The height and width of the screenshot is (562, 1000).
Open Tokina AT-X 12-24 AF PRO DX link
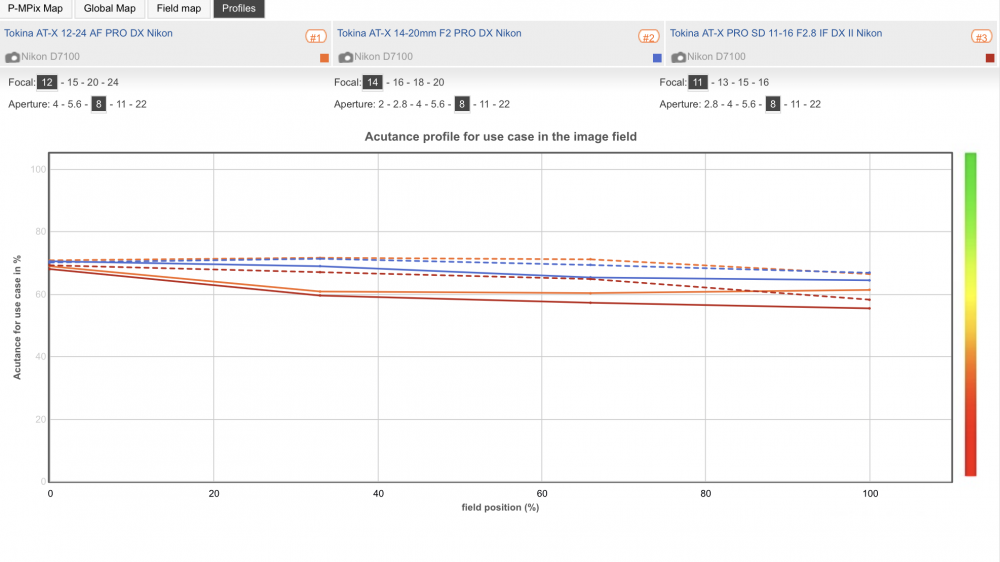[88, 33]
